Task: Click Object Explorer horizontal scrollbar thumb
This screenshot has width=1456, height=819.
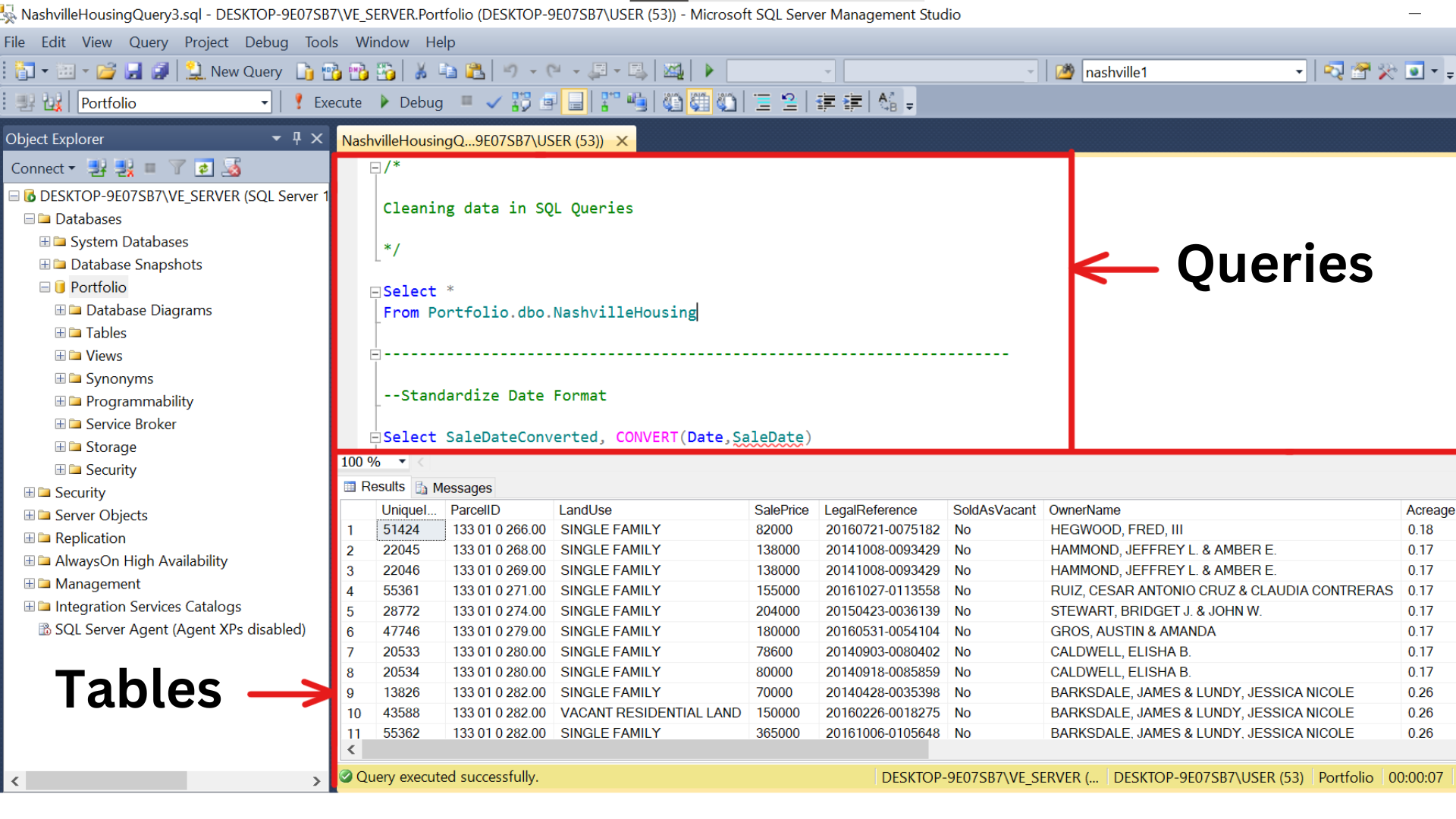Action: coord(106,780)
